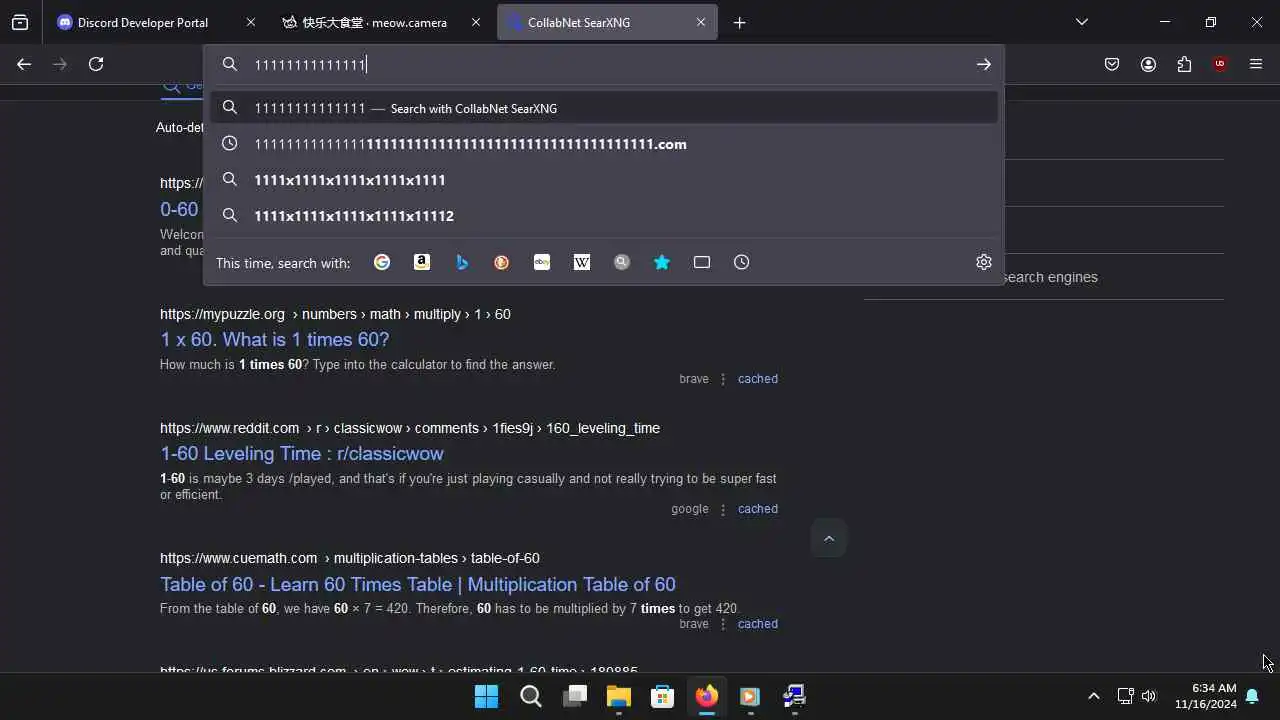Screen dimensions: 1280x720
Task: Open cached copy of the mypuzzle.org result
Action: coord(758,379)
